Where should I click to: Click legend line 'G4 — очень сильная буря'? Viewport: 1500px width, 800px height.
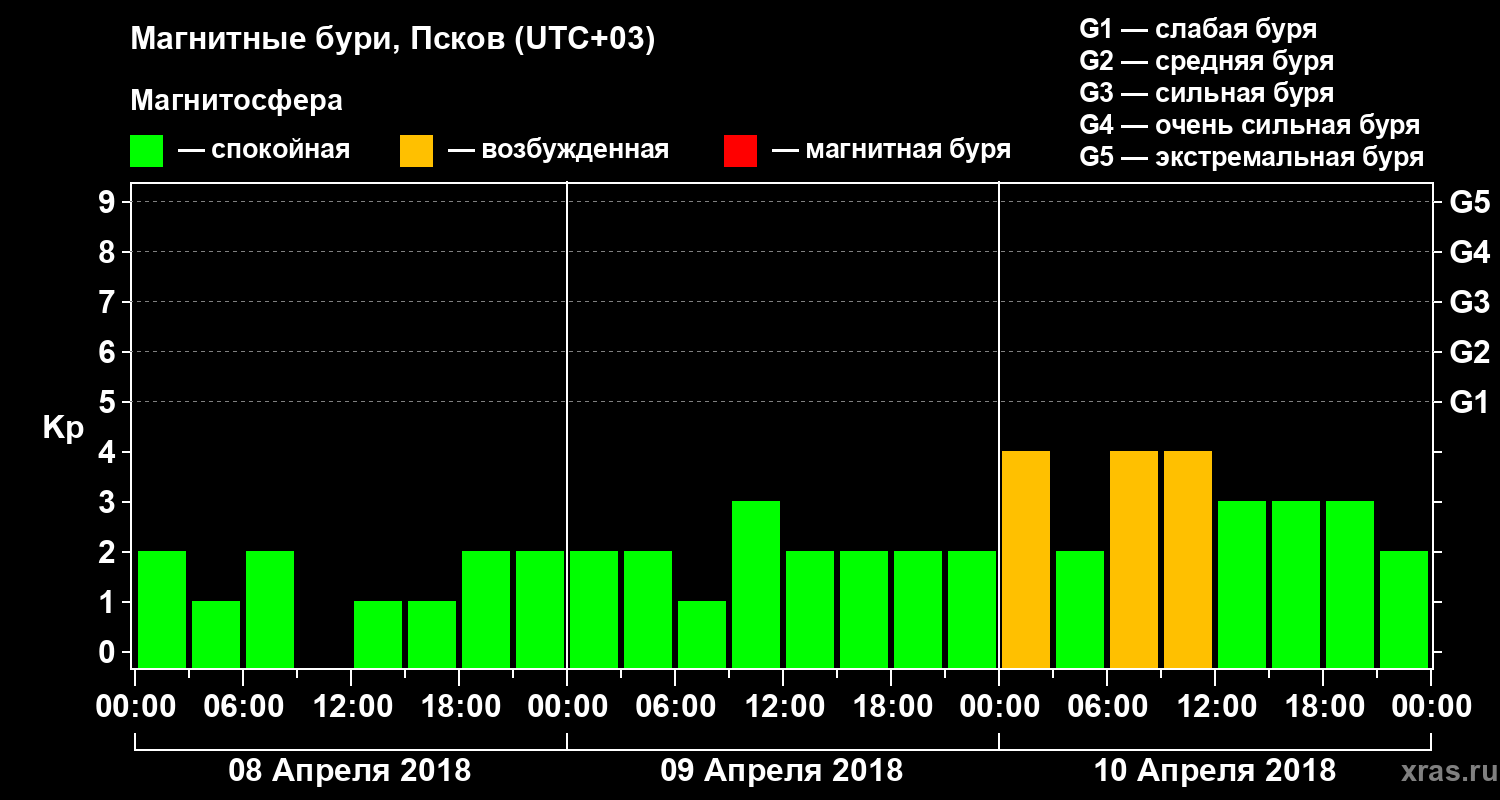1249,125
